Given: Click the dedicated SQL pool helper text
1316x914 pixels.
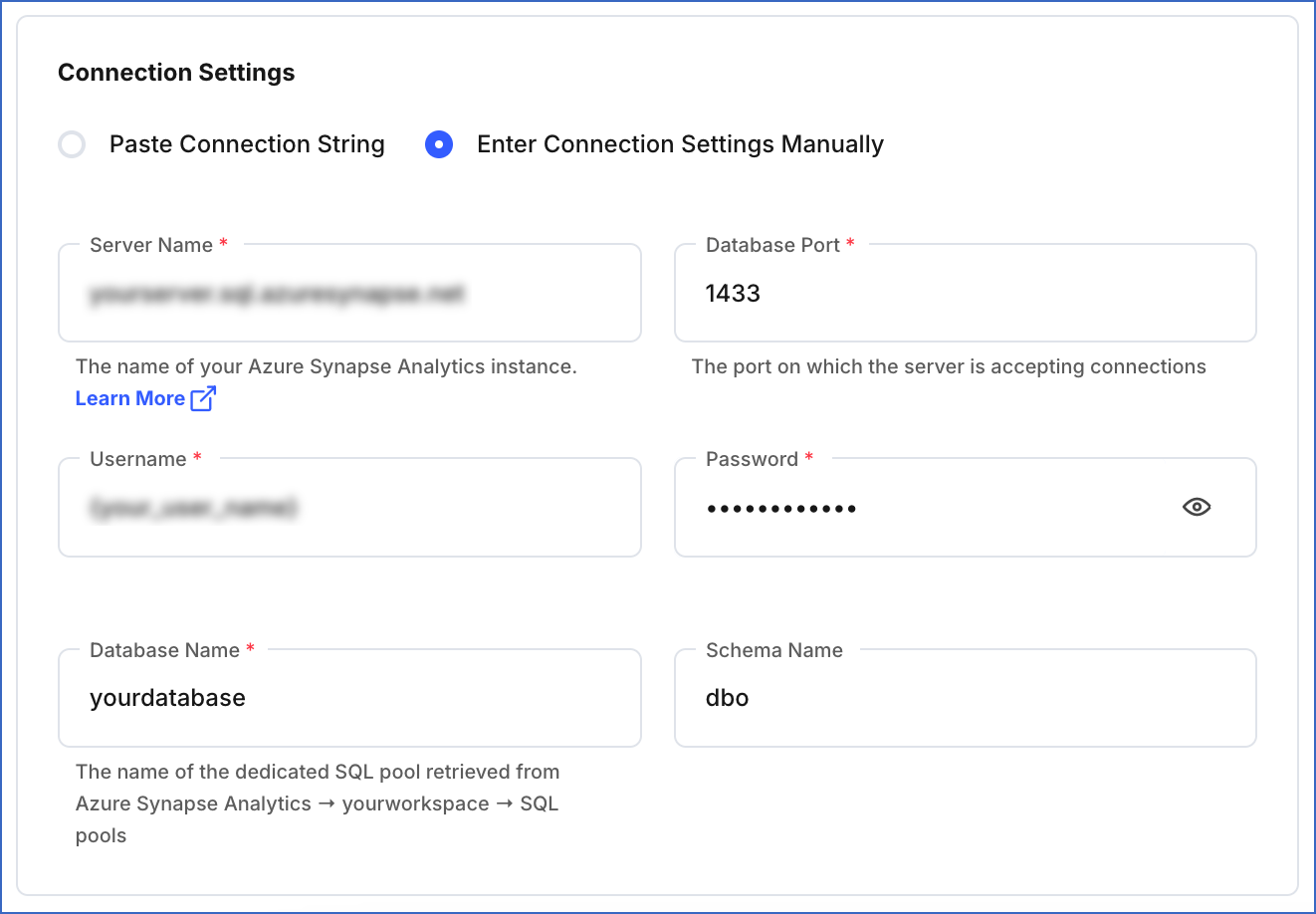Looking at the screenshot, I should pos(318,802).
